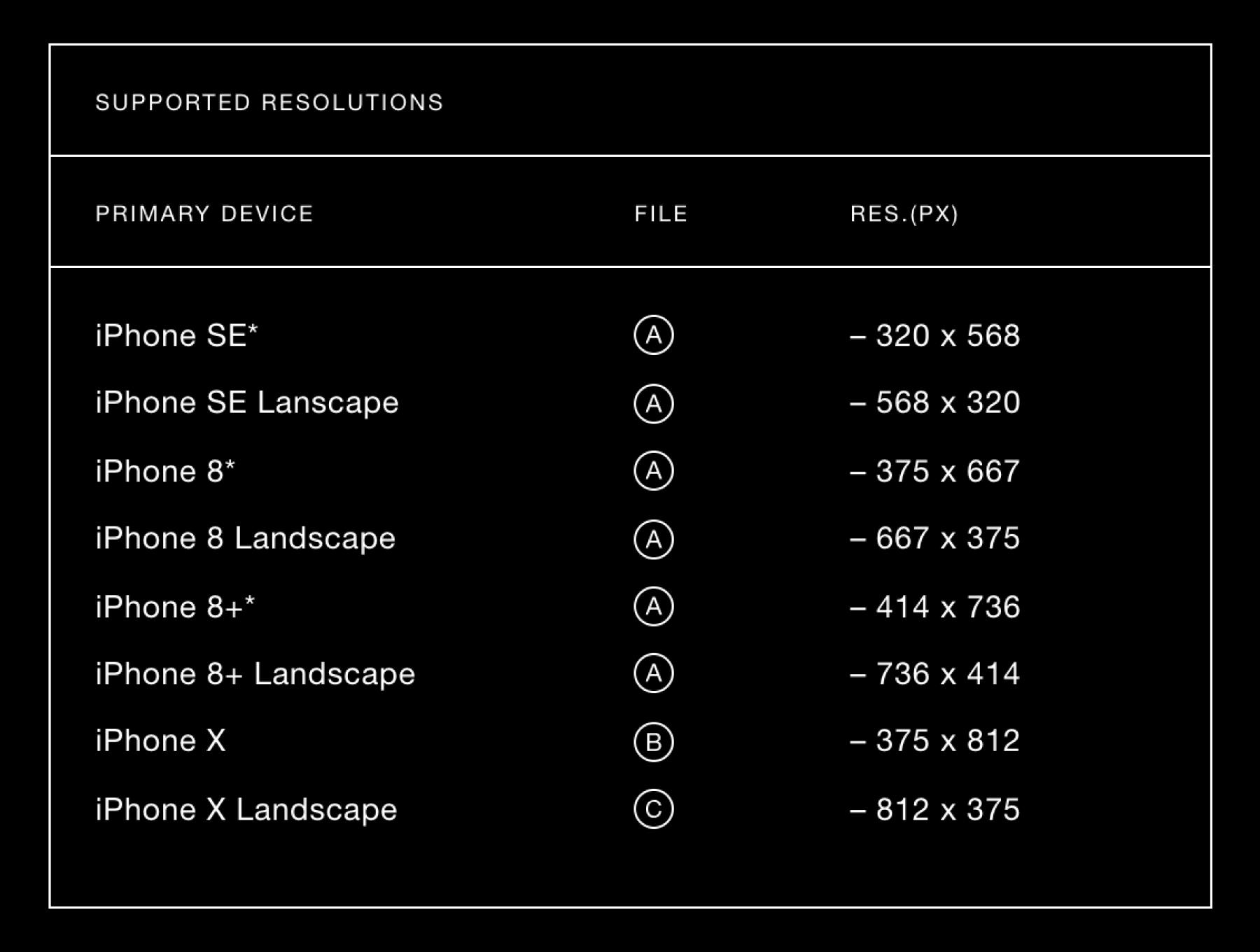
Task: Select the iPhone SE* device name
Action: [x=176, y=335]
